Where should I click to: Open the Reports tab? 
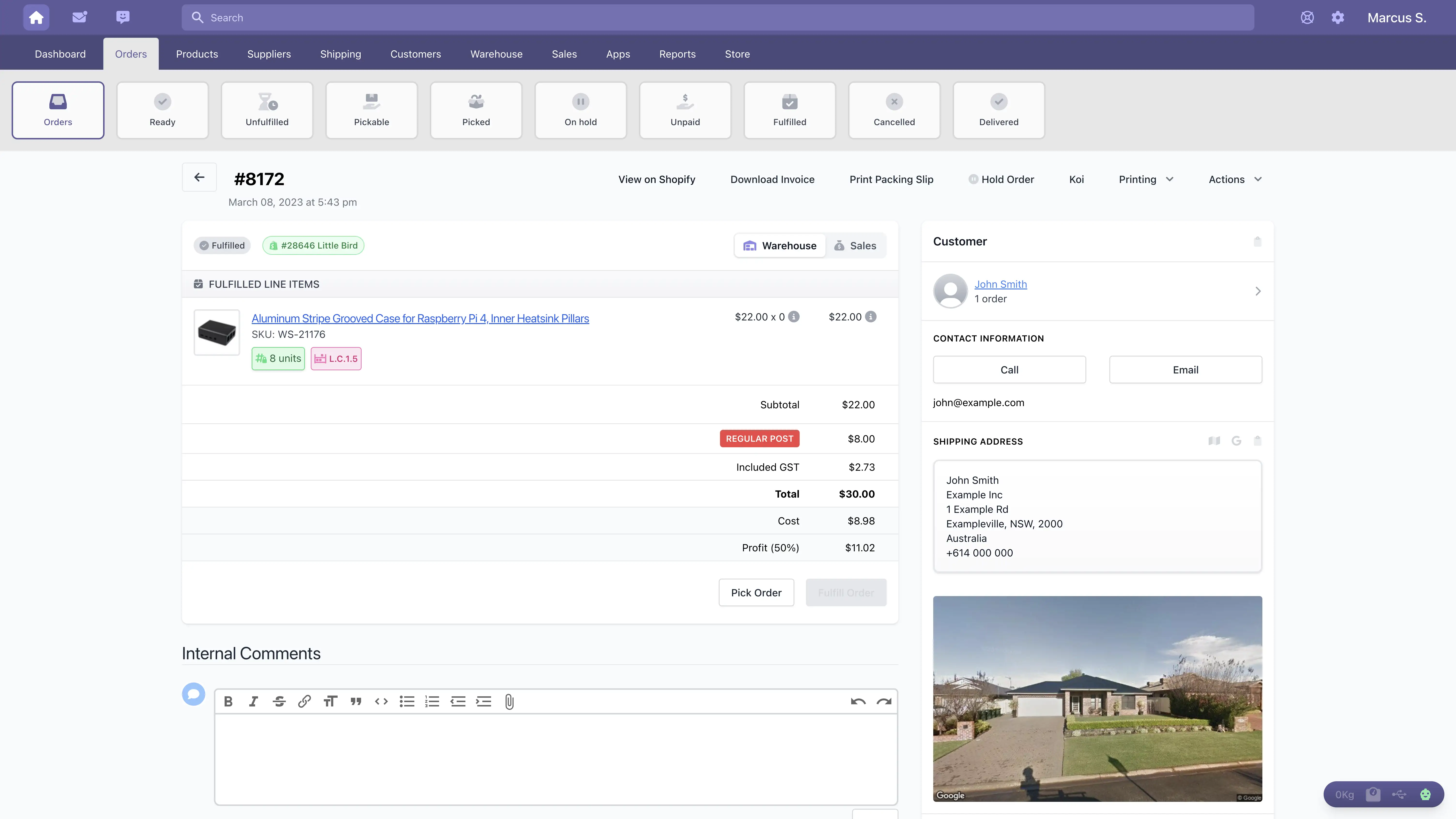click(677, 54)
